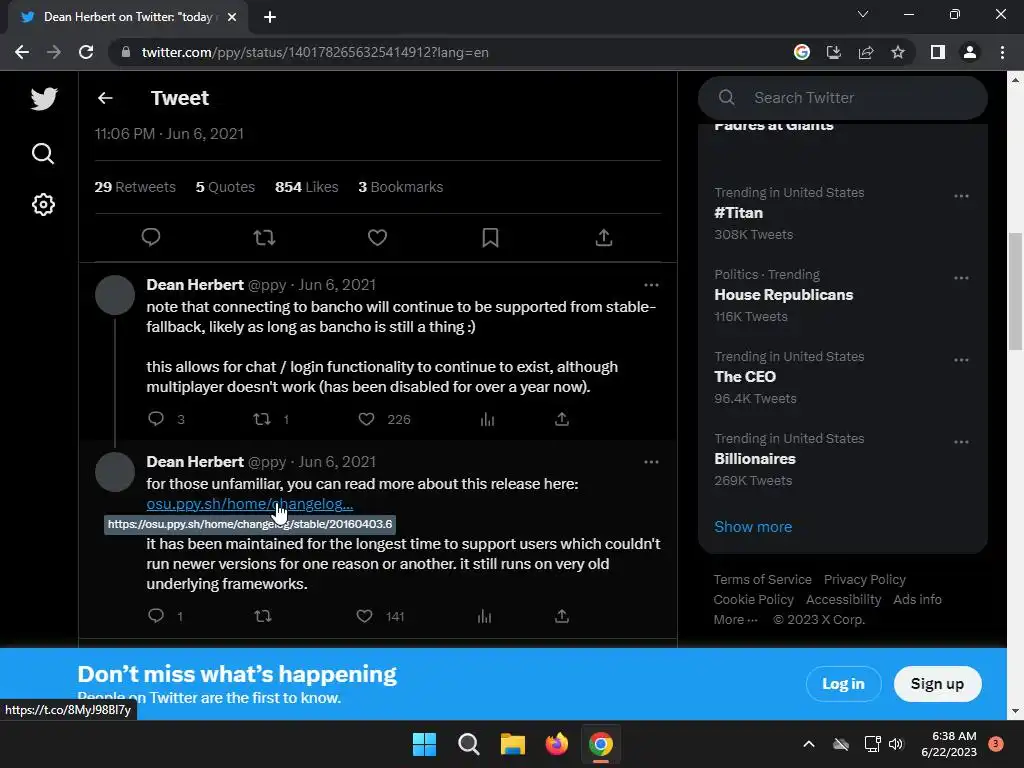
Task: Open Chrome three-dot menu
Action: pyautogui.click(x=1002, y=52)
